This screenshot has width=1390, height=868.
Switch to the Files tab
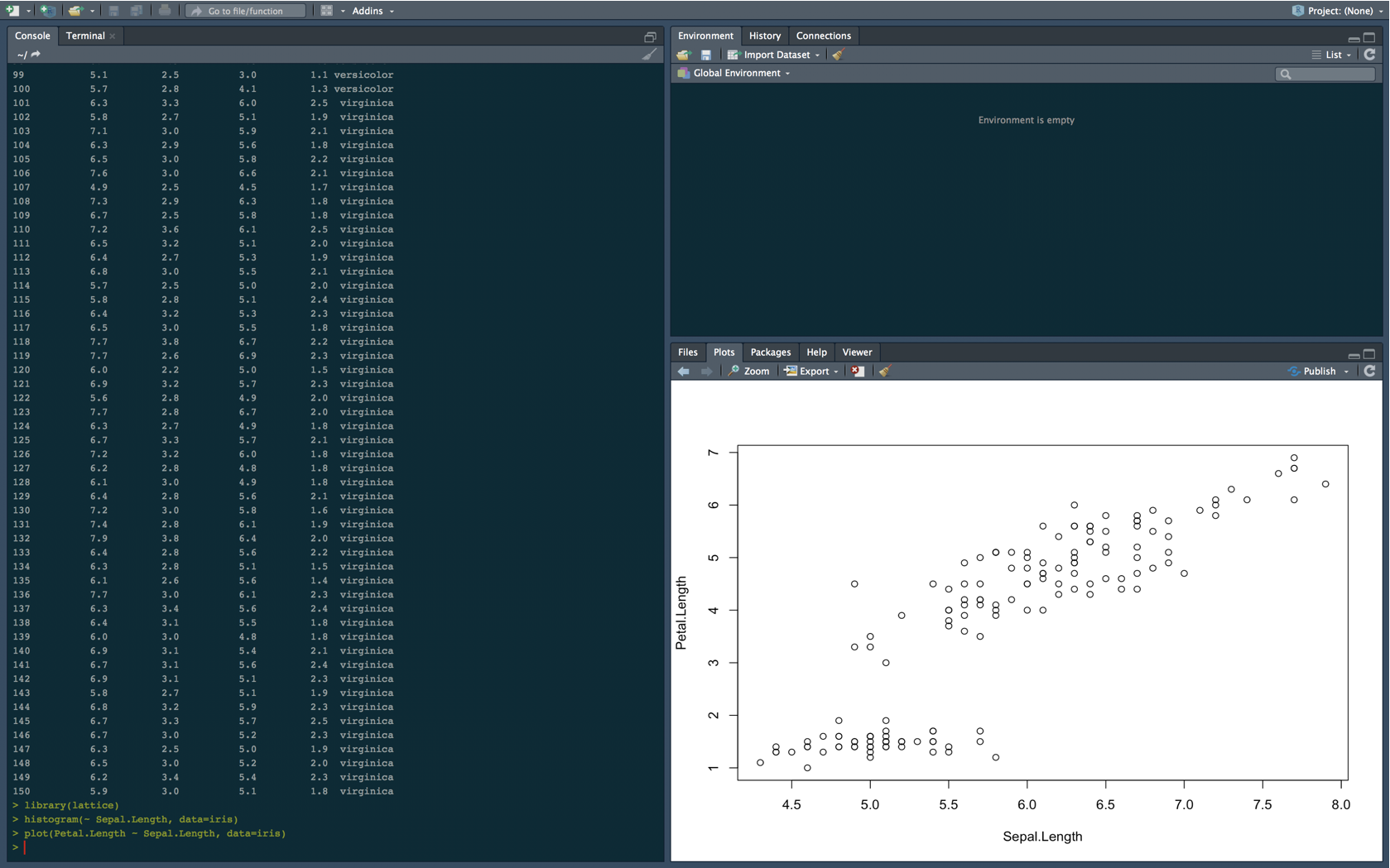687,352
